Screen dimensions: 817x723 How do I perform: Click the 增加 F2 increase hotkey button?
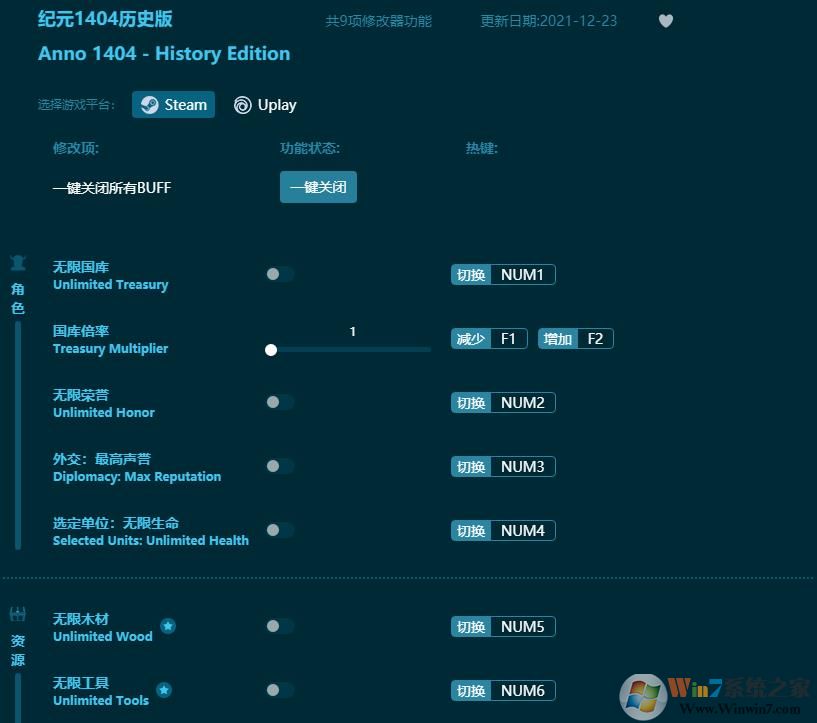(x=575, y=338)
